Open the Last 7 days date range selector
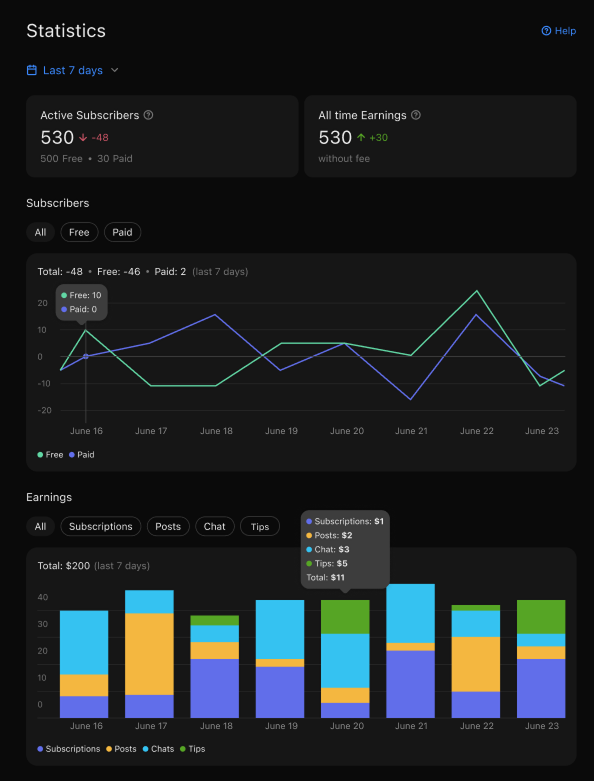This screenshot has width=594, height=781. (73, 70)
